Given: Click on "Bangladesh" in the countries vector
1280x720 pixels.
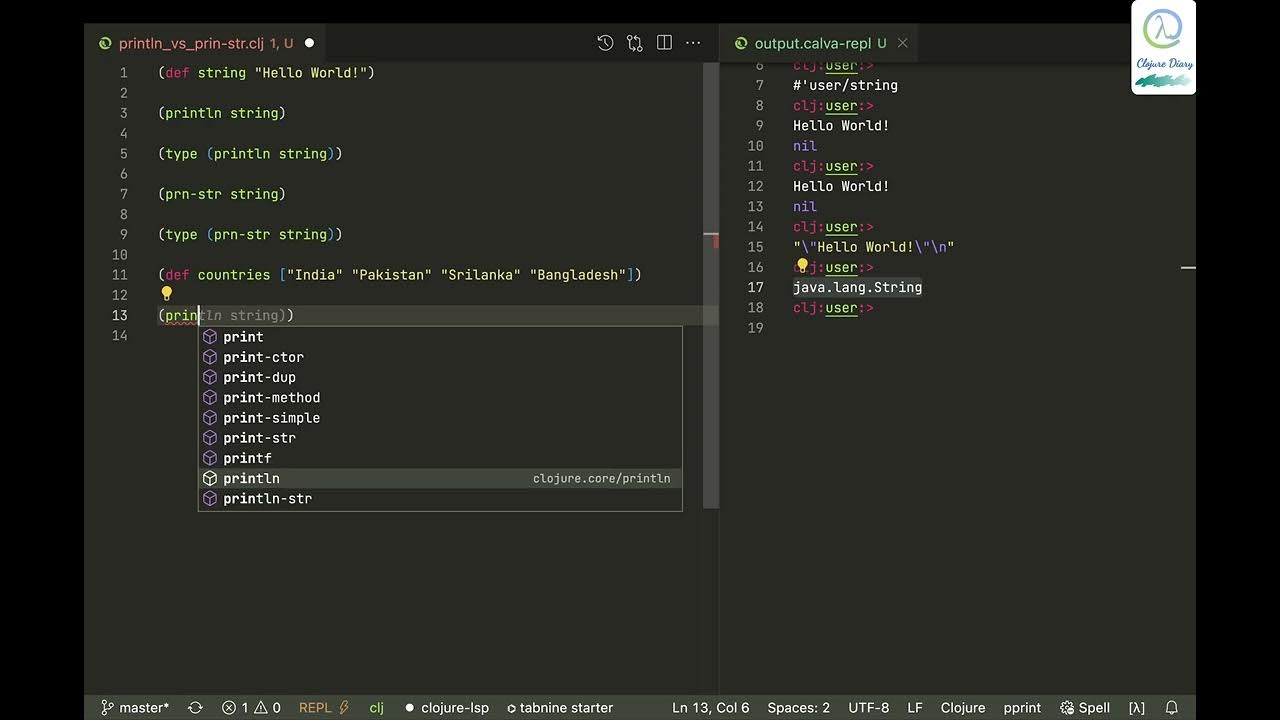Looking at the screenshot, I should [577, 275].
